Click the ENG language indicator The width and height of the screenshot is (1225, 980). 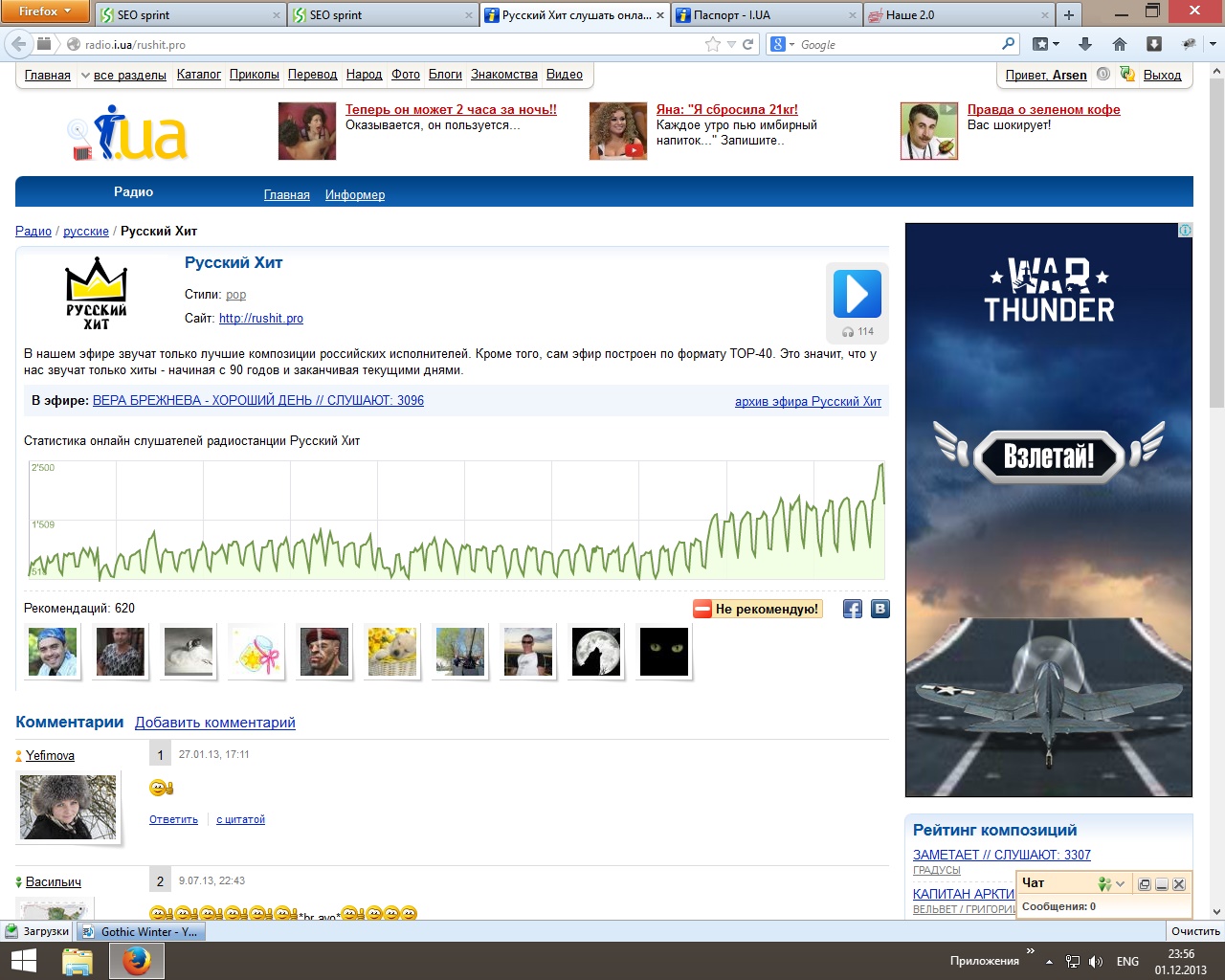click(1127, 962)
